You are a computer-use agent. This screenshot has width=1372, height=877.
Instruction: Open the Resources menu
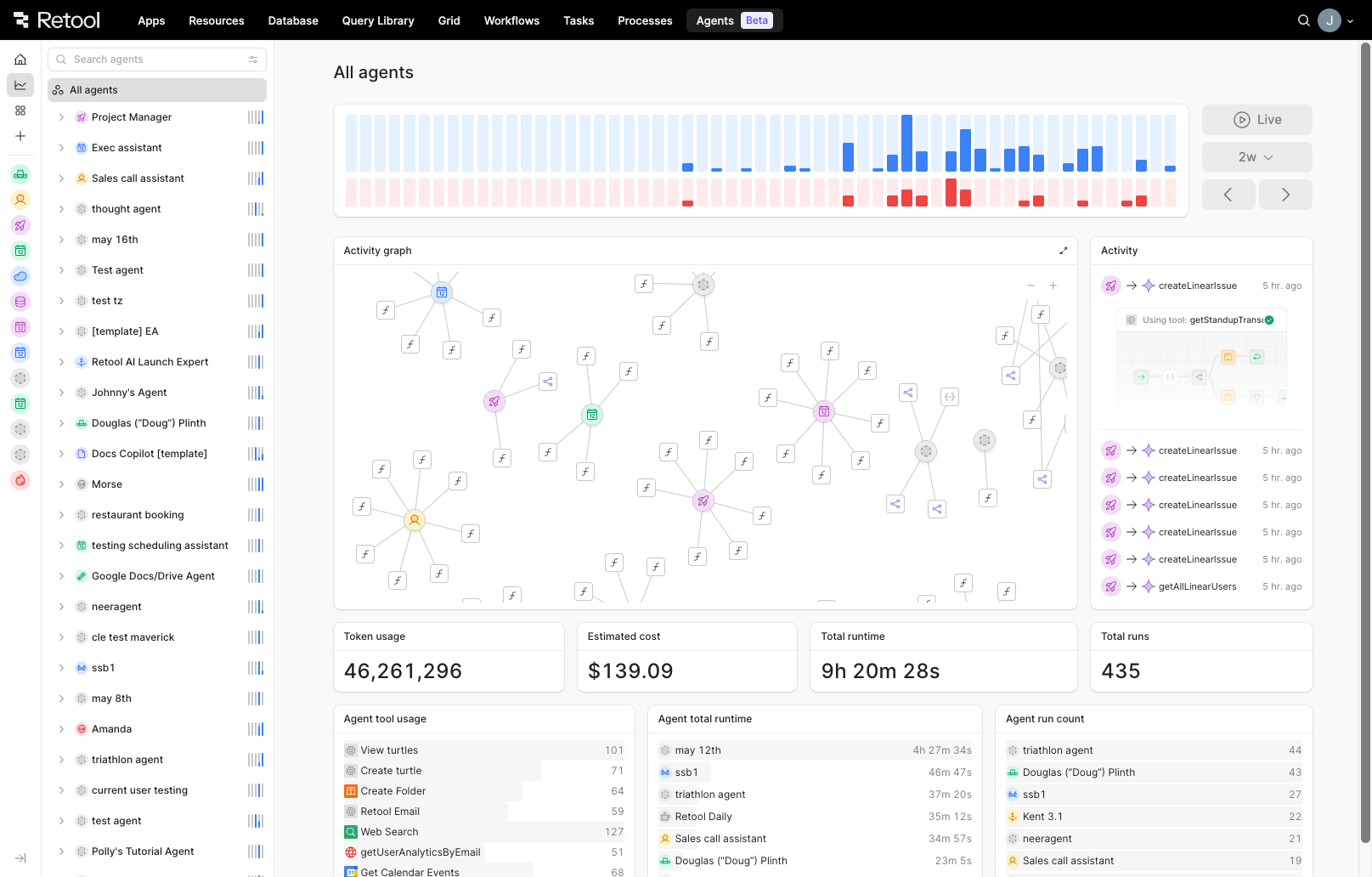point(216,20)
